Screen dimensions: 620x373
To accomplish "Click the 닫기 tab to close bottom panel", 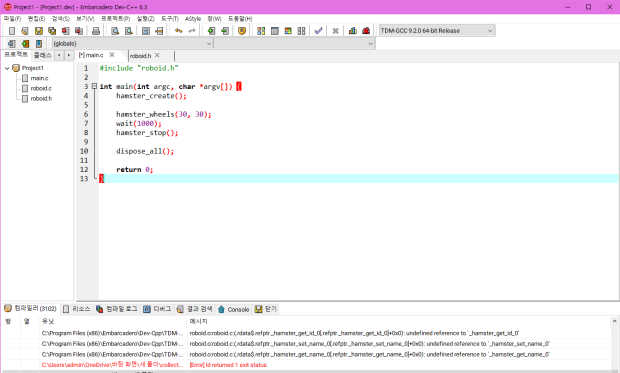I will 266,309.
